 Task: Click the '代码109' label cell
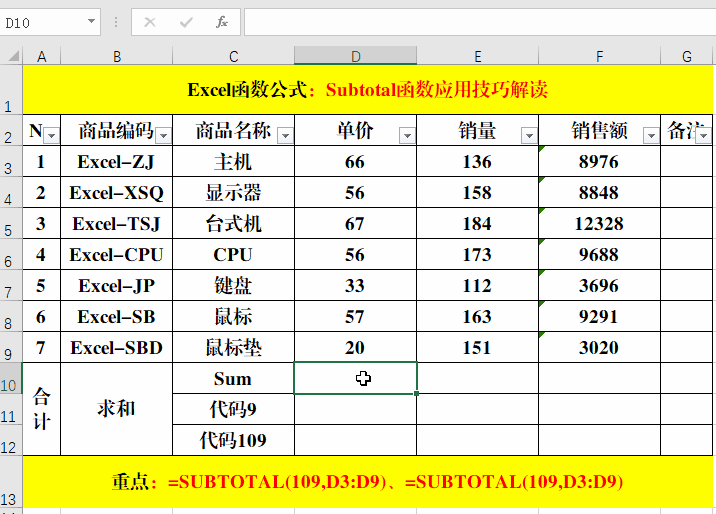coord(233,441)
